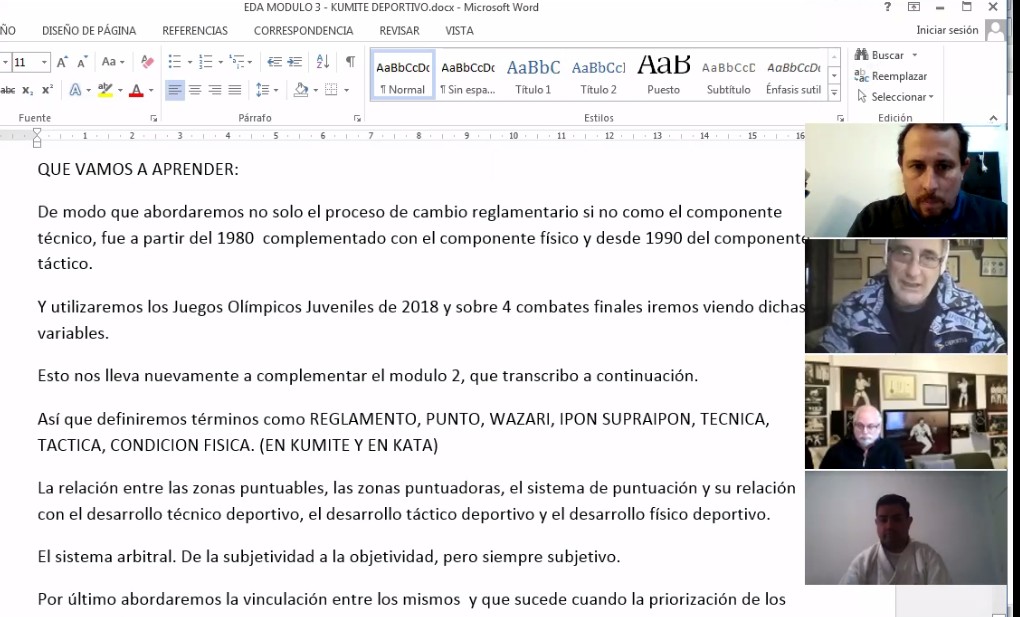Apply center text alignment
Viewport: 1020px width, 617px height.
coord(195,90)
